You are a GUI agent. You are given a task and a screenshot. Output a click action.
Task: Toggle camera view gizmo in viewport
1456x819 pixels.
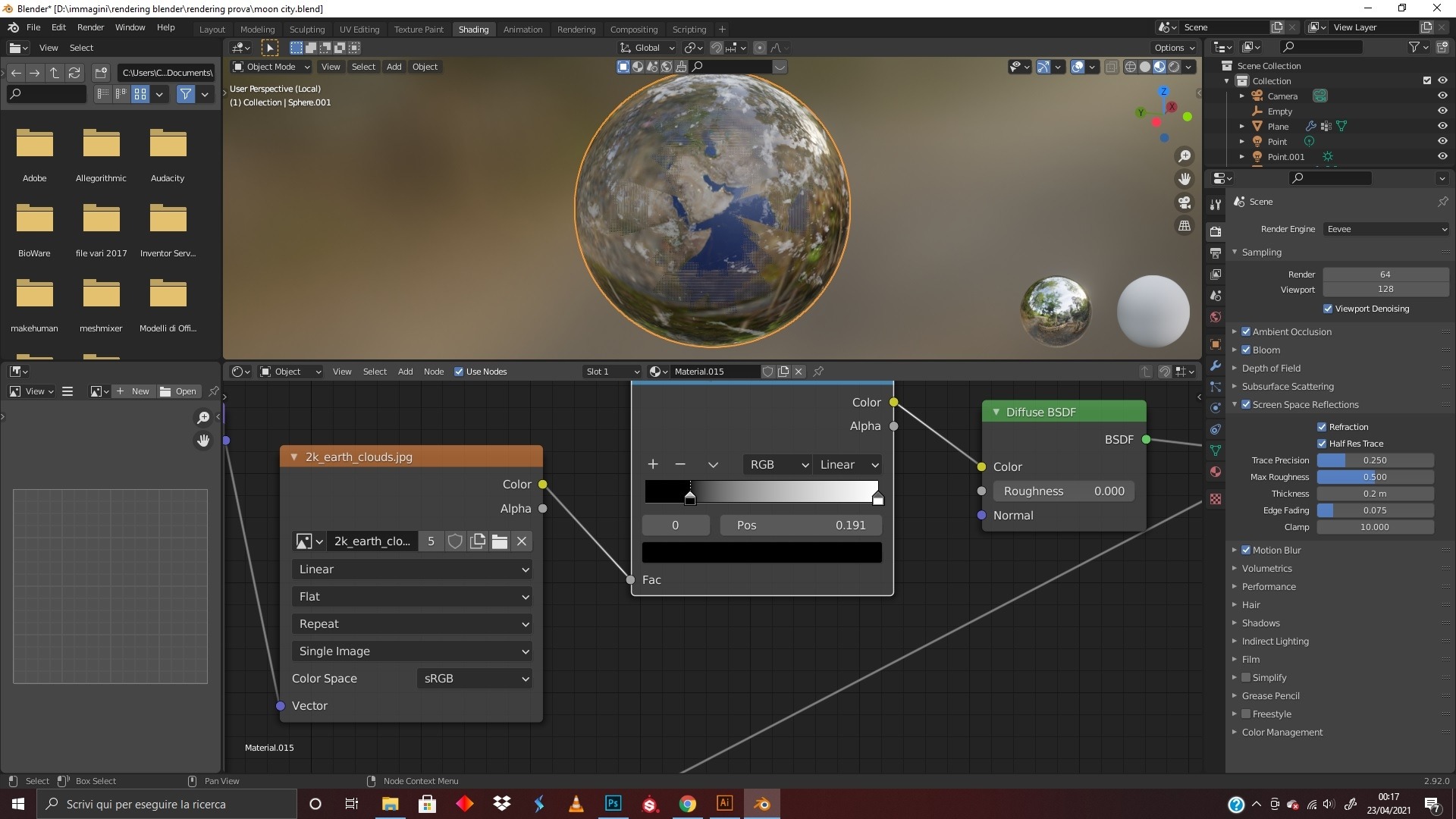(1184, 202)
